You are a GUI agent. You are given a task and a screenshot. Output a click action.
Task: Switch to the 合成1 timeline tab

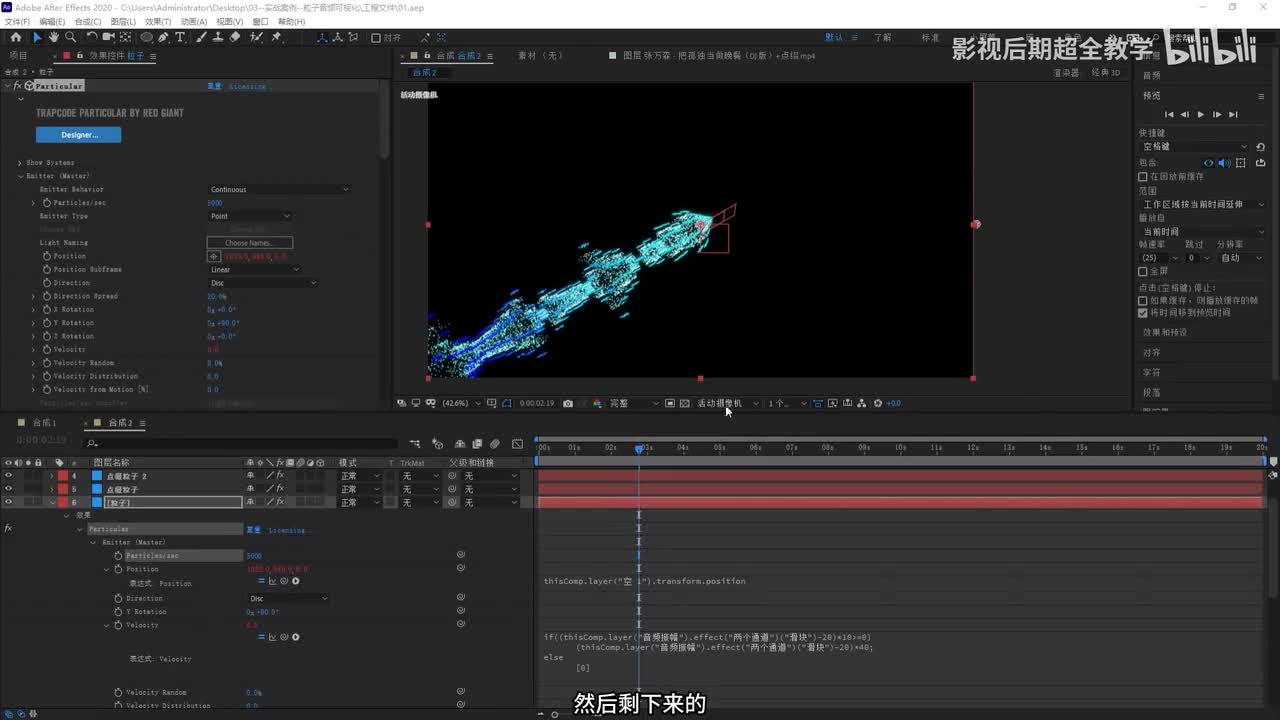coord(45,423)
